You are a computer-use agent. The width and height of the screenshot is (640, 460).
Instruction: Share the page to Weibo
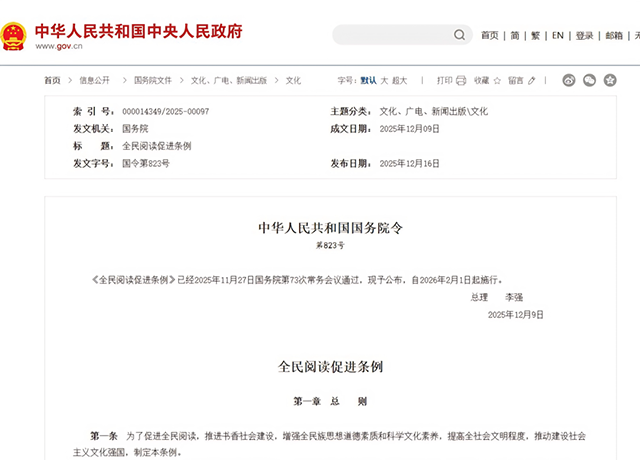(569, 80)
